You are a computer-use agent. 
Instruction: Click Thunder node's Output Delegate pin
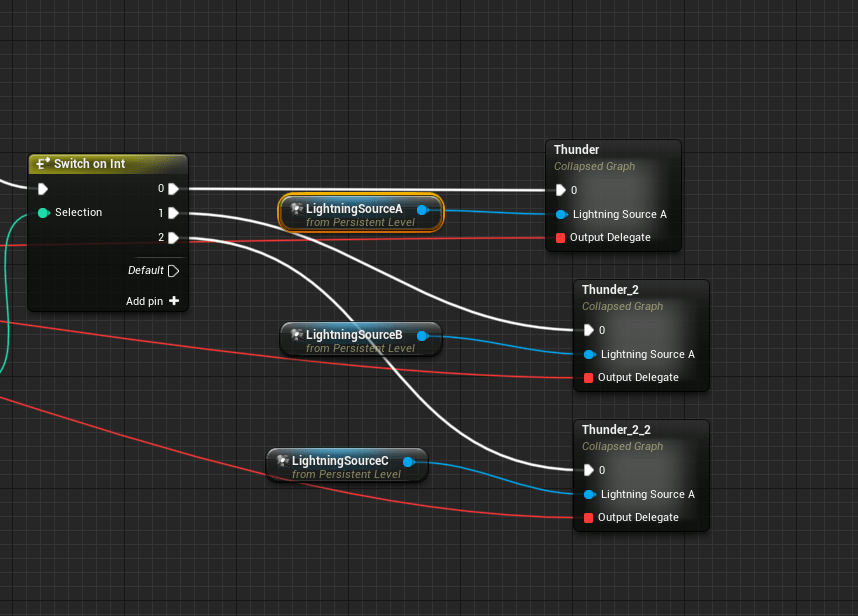click(x=560, y=238)
